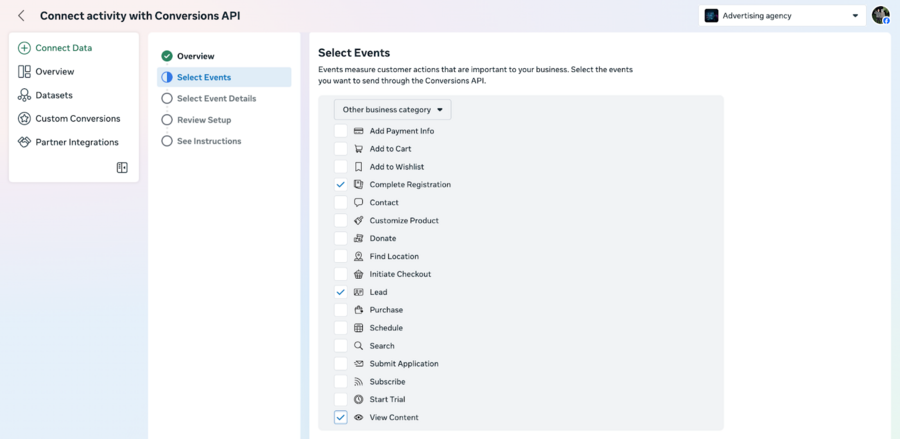Enable the Purchase event checkbox
Viewport: 900px width, 439px height.
coord(341,310)
